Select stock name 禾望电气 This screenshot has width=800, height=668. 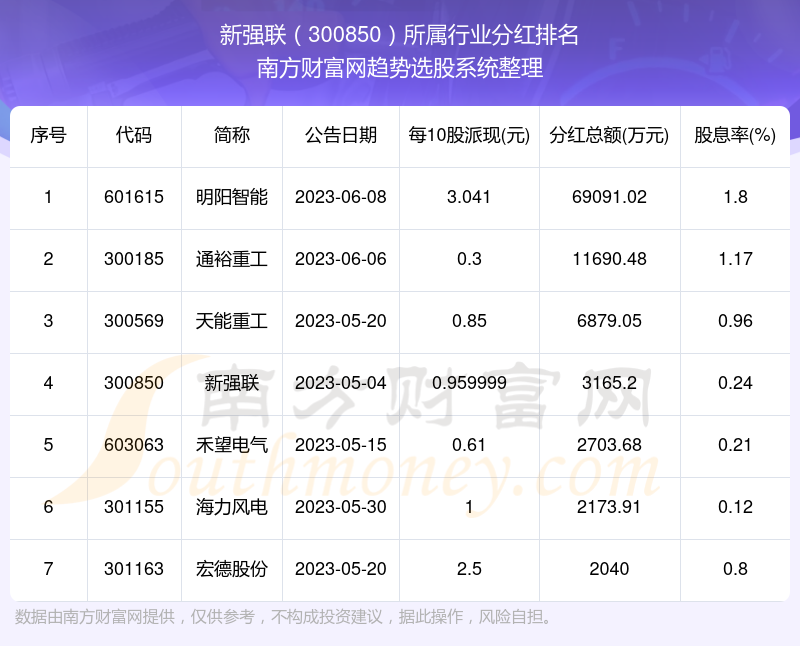[232, 445]
